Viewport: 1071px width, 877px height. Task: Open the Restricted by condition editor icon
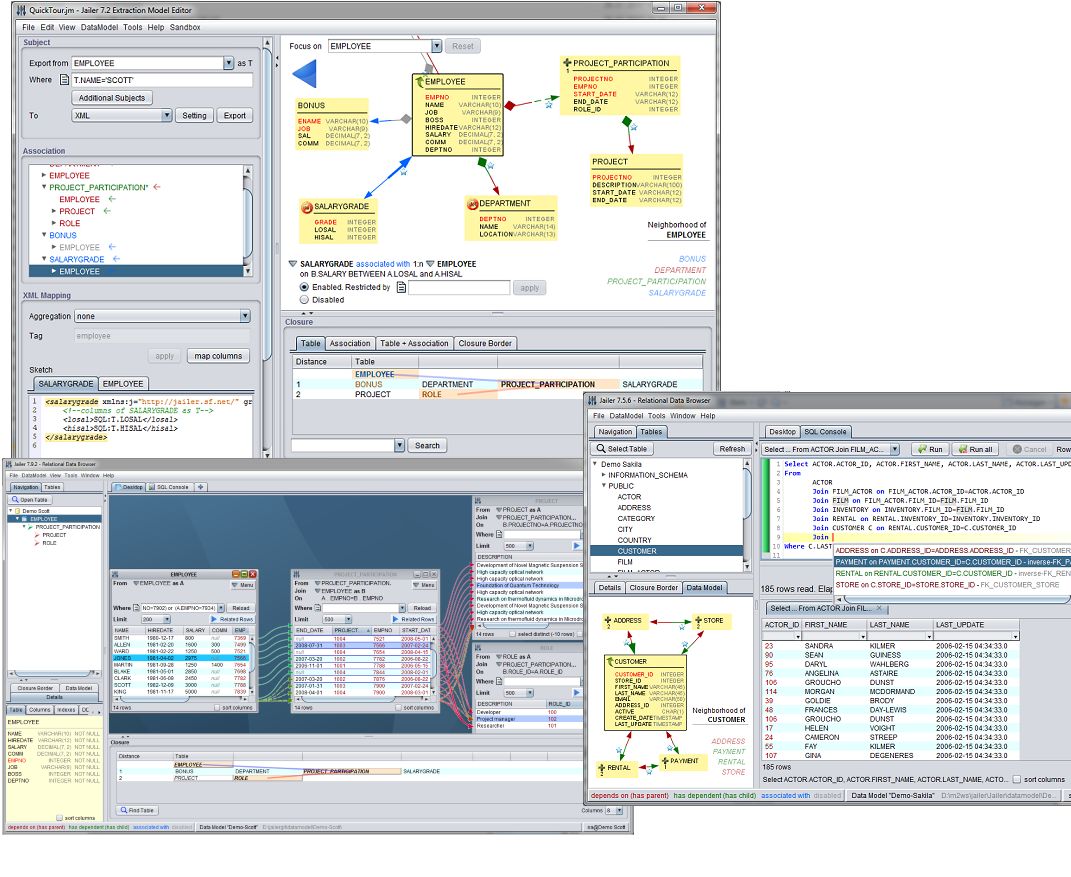(402, 288)
